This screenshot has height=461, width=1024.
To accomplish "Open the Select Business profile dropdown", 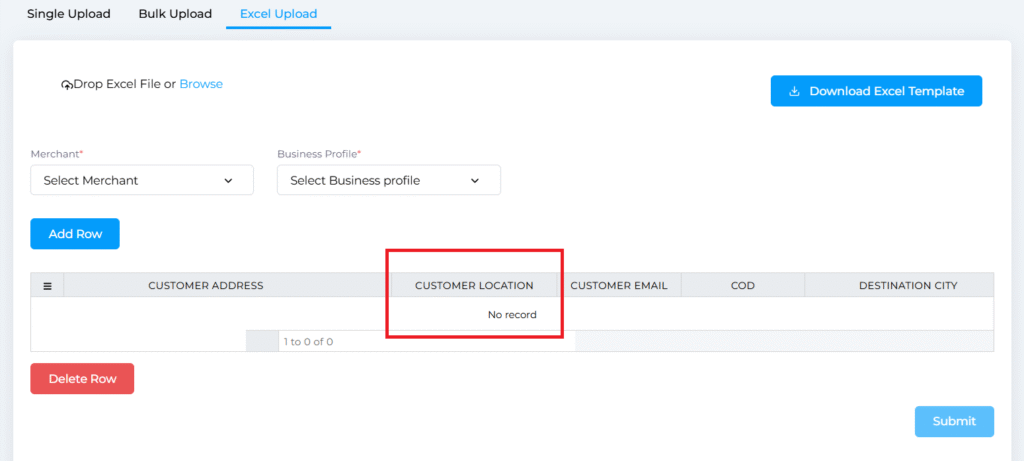I will pyautogui.click(x=388, y=181).
